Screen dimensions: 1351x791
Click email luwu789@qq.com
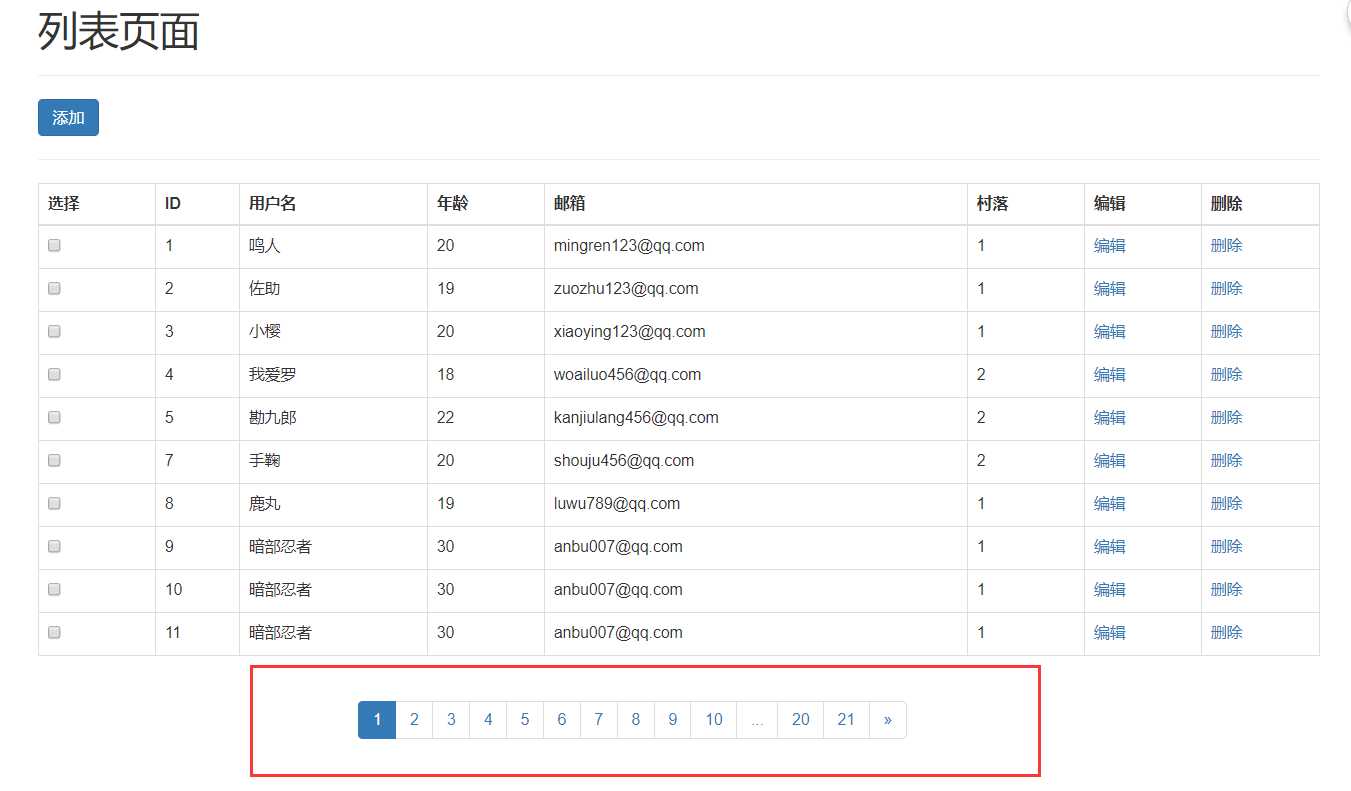tap(617, 504)
